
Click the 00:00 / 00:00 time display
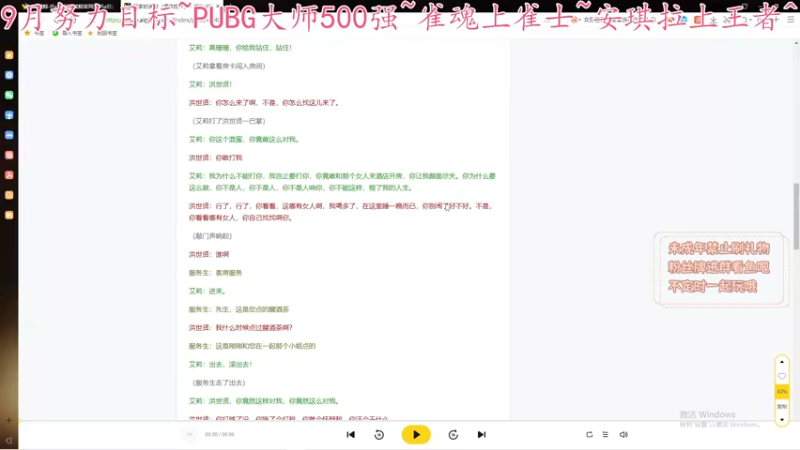pyautogui.click(x=219, y=435)
